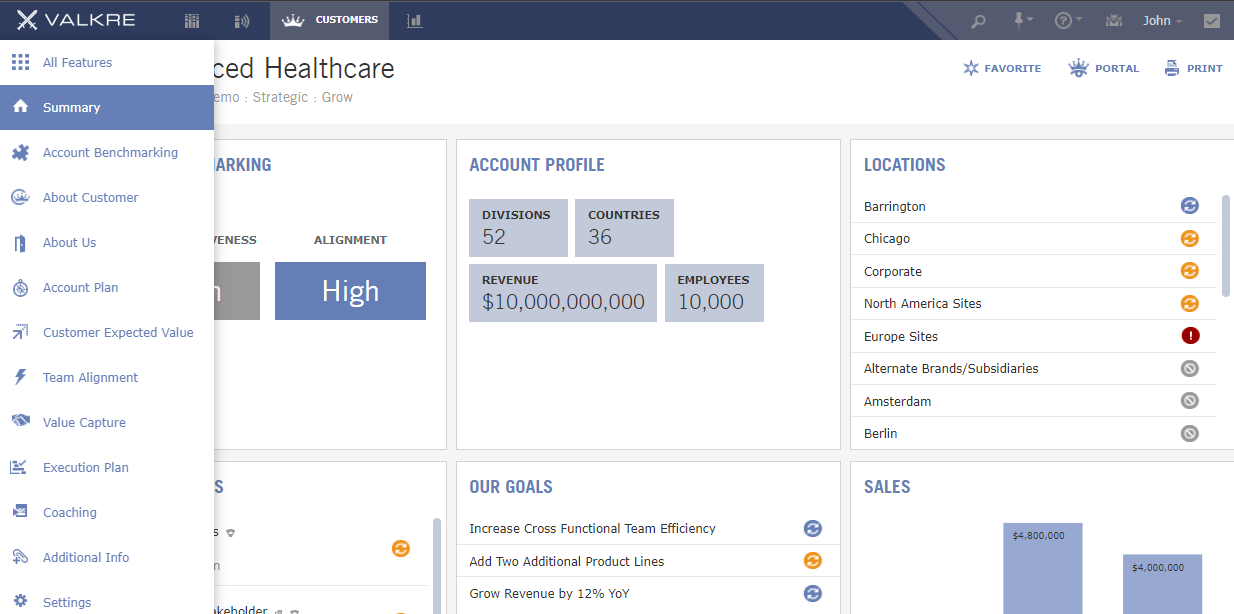Switch to the Customers tab

pos(331,20)
